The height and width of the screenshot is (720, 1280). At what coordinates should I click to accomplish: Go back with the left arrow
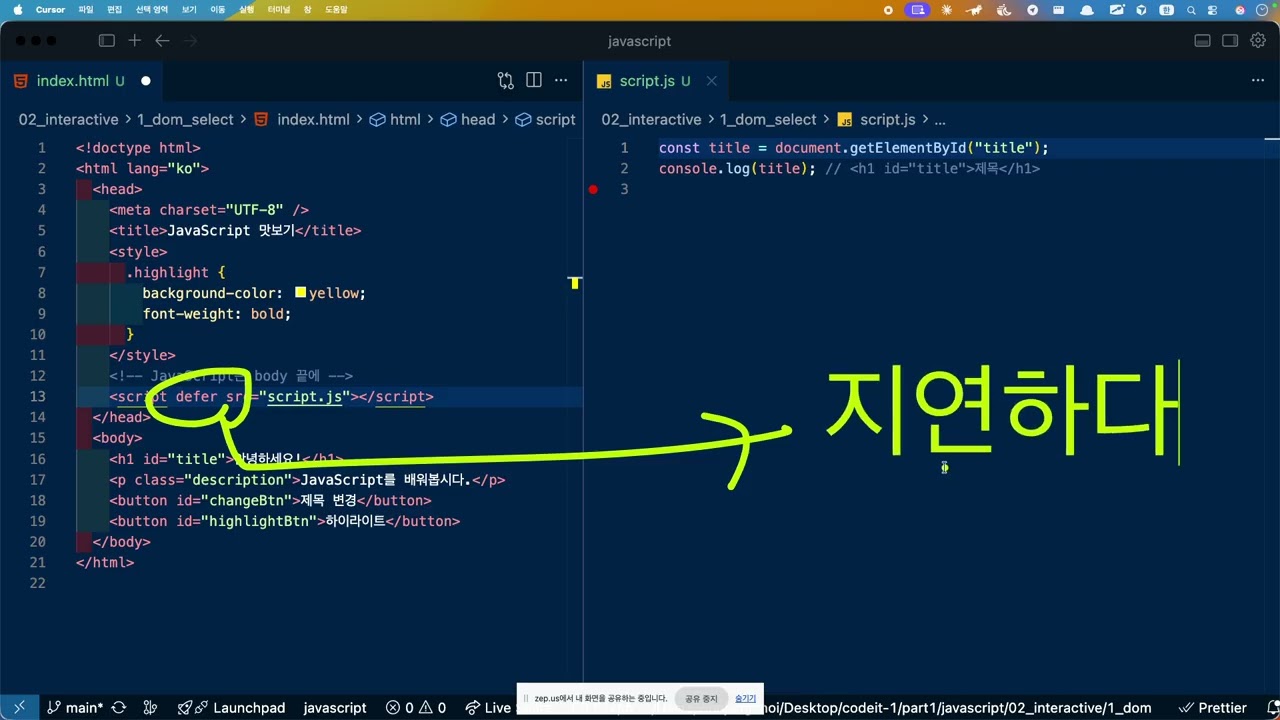click(162, 41)
